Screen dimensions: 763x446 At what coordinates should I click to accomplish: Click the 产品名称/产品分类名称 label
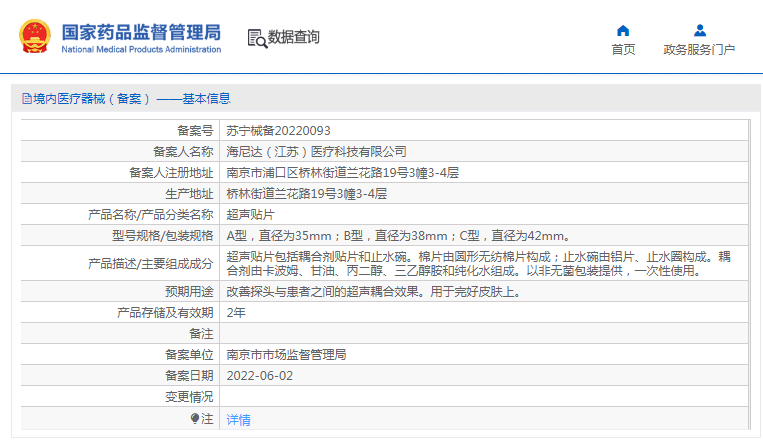coord(151,214)
